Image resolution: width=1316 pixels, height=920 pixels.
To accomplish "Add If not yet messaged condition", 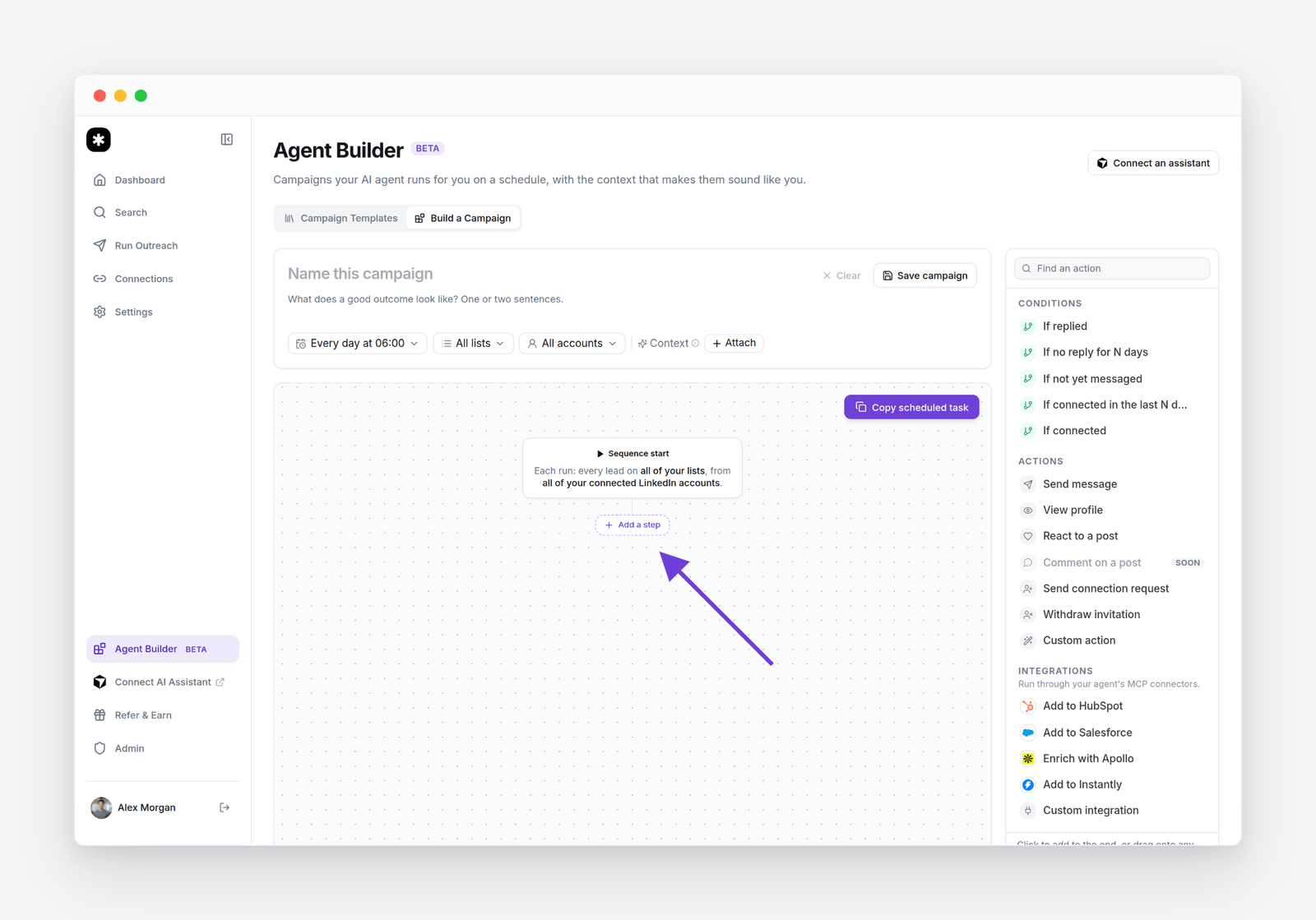I will 1112,379.
